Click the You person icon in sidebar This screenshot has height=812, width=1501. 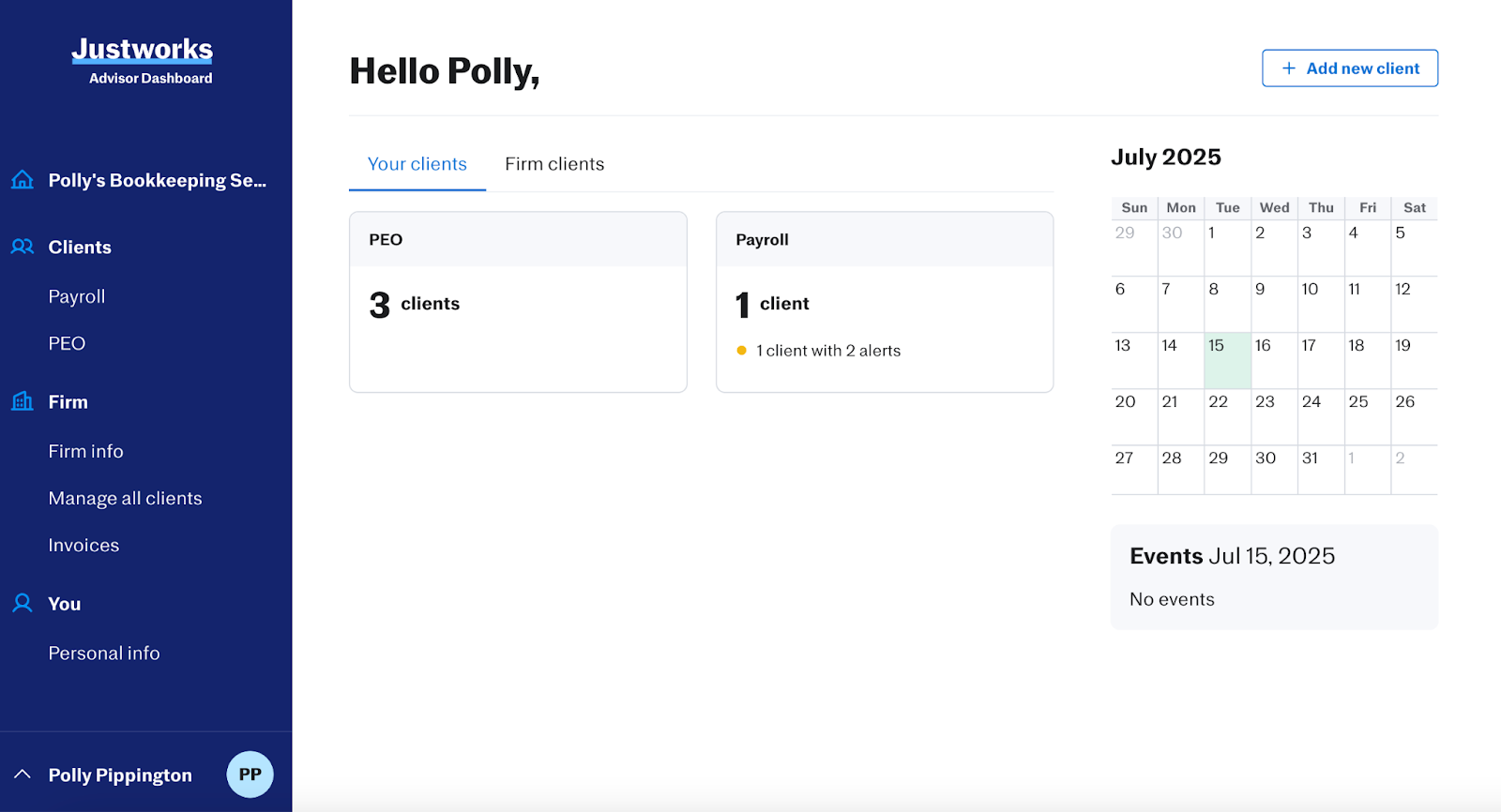click(x=23, y=603)
